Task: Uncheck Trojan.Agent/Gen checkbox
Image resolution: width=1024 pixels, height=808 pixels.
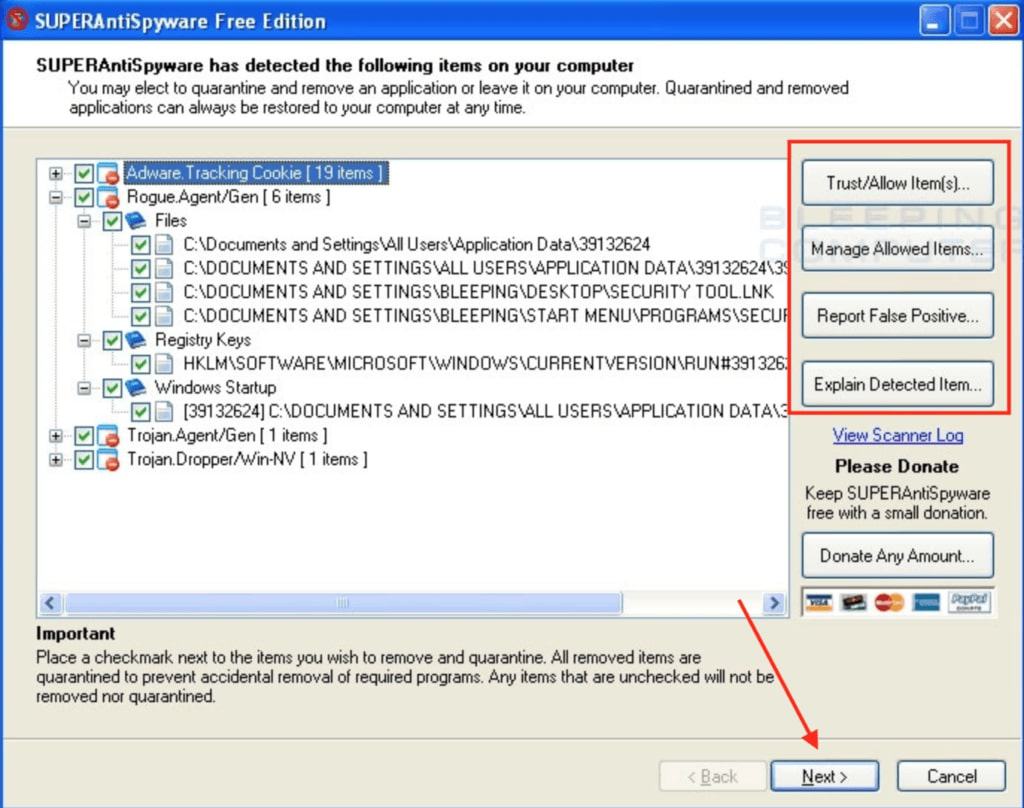Action: (x=84, y=436)
